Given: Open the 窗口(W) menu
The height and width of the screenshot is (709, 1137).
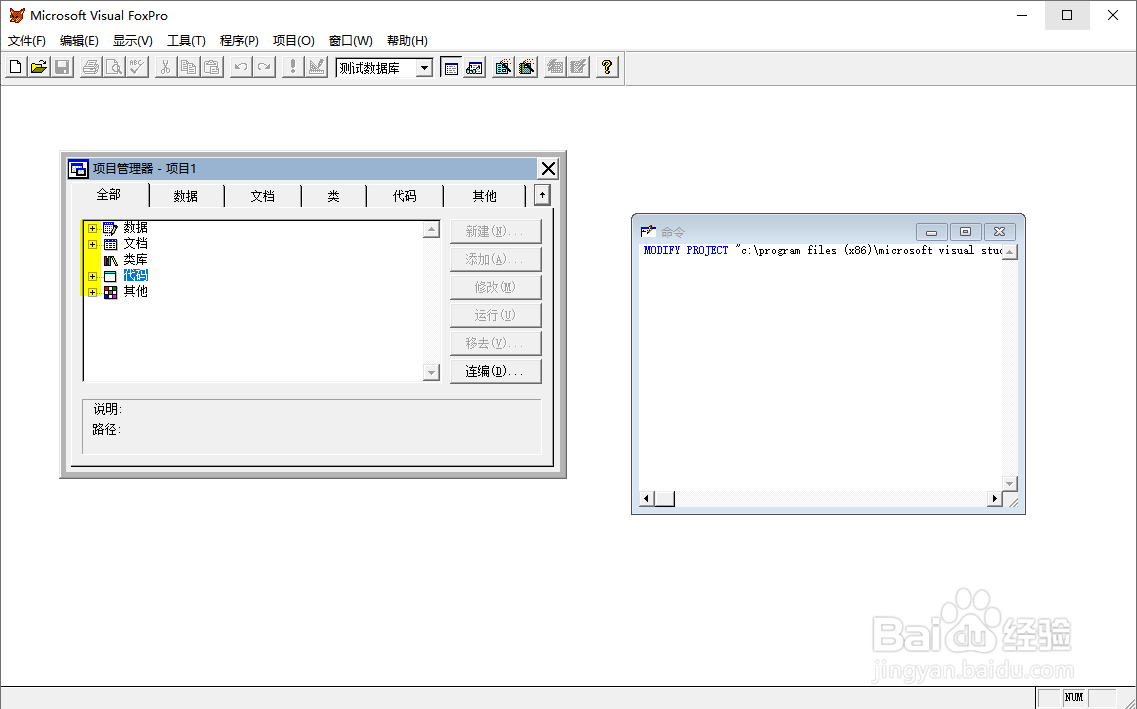Looking at the screenshot, I should 351,41.
